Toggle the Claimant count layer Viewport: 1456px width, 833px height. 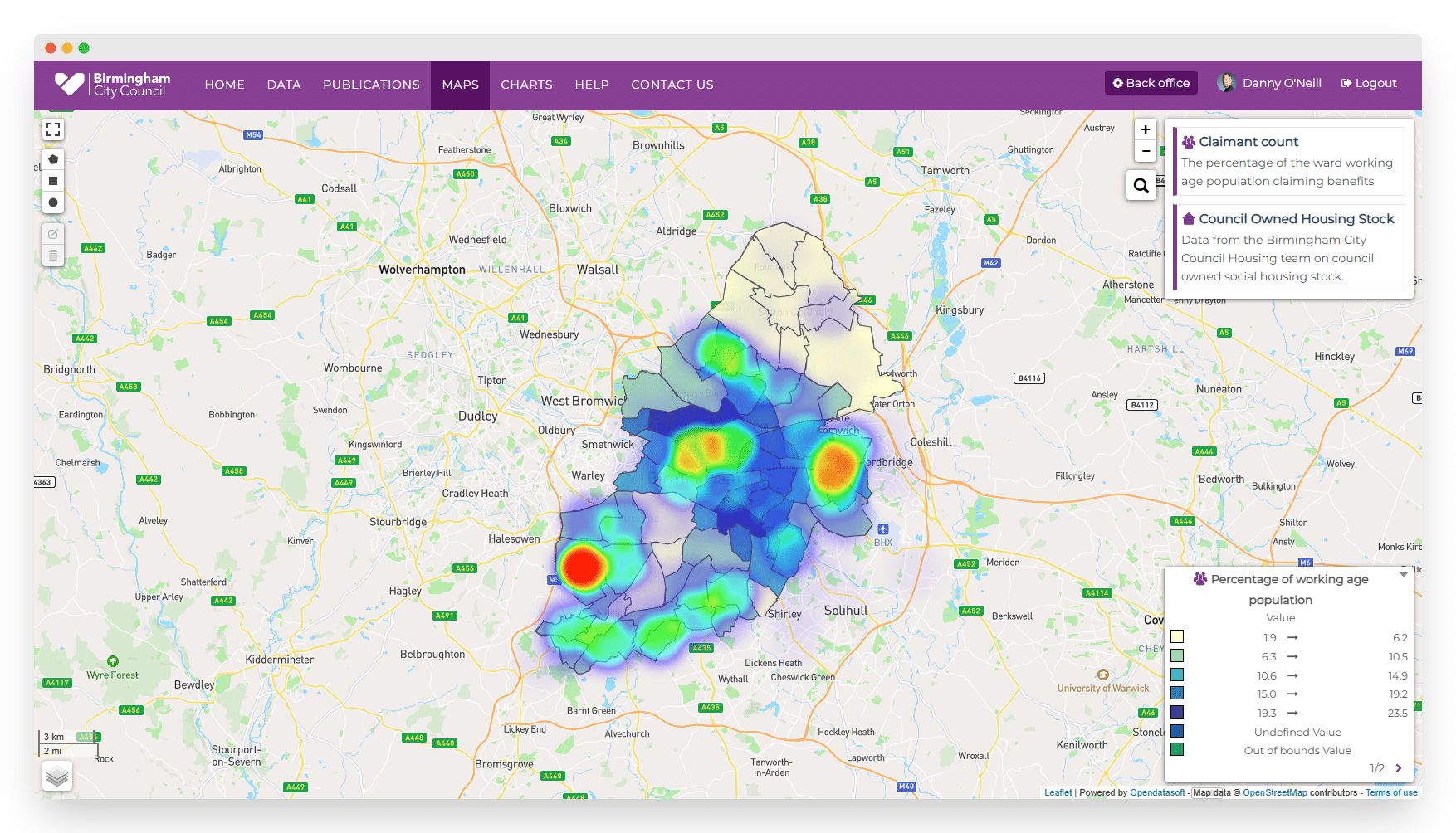[1248, 142]
